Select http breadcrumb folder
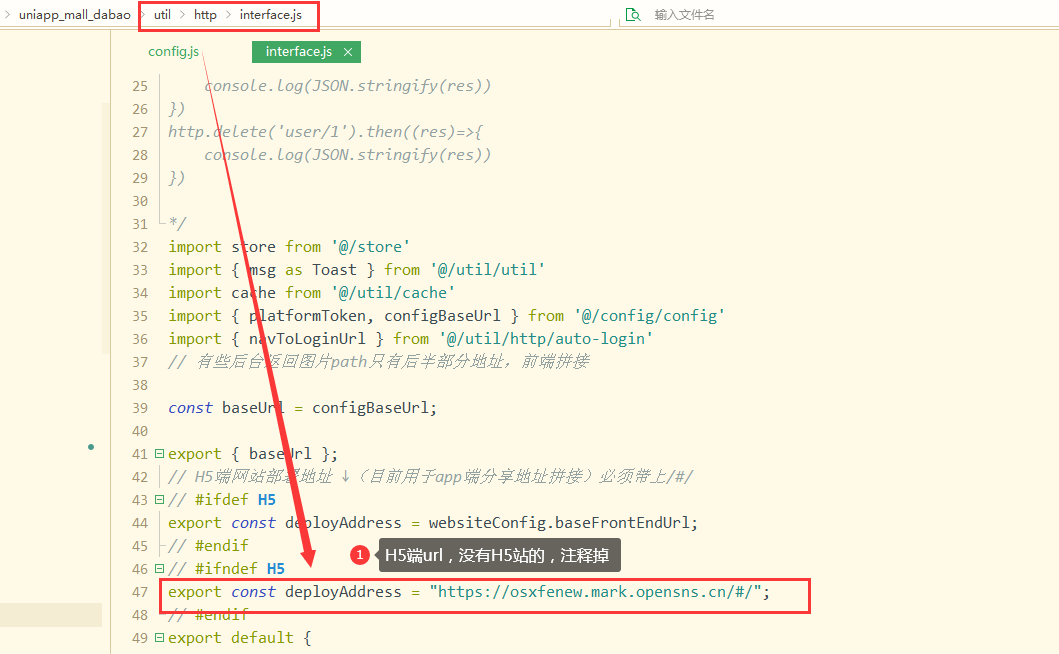This screenshot has width=1059, height=654. [205, 14]
